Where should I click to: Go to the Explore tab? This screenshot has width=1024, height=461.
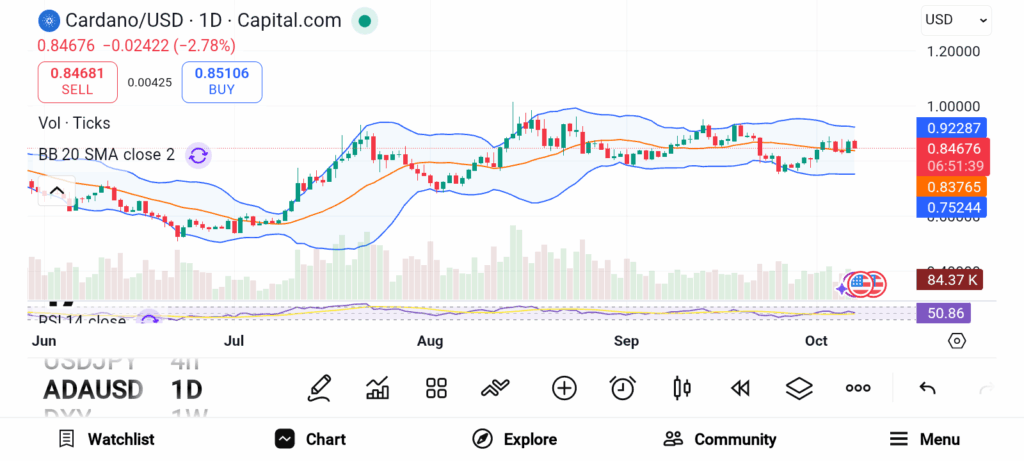[x=514, y=439]
